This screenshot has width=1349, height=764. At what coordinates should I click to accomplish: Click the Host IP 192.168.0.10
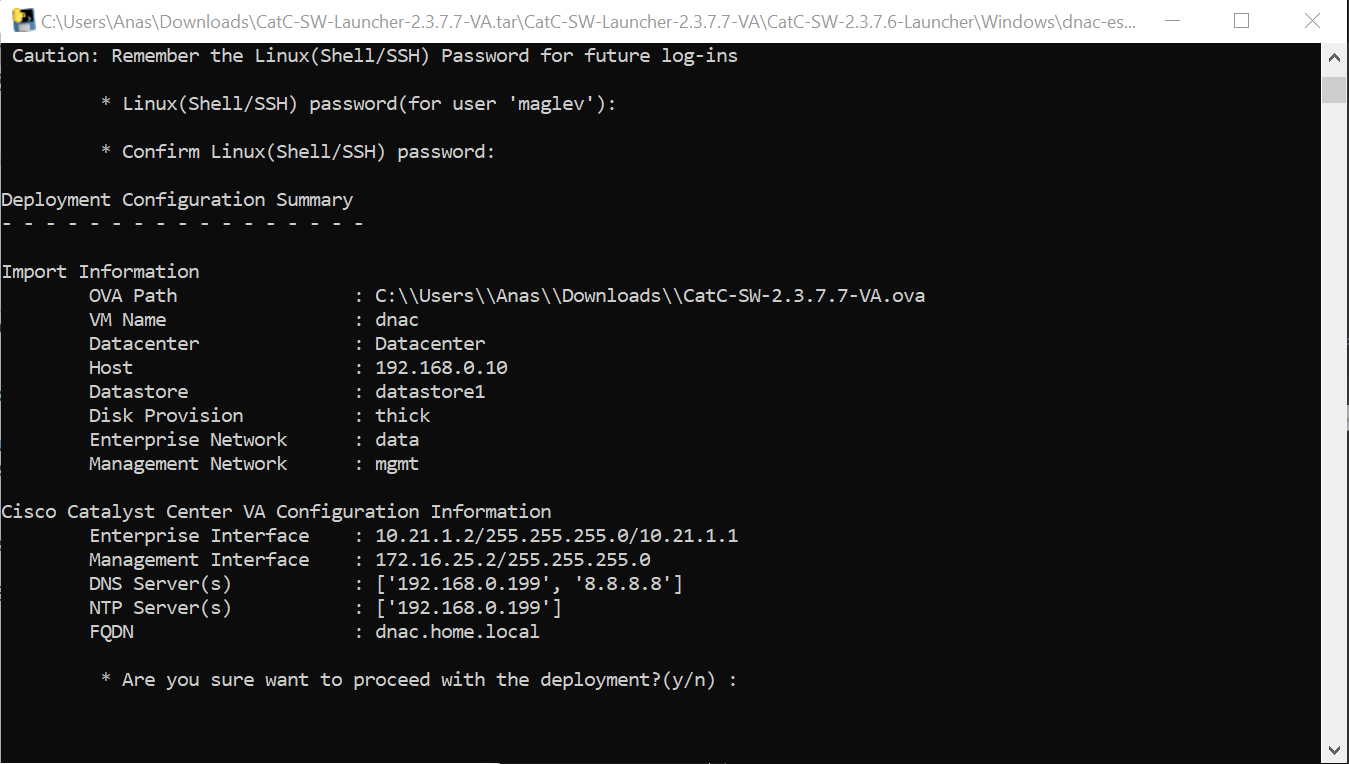point(441,368)
